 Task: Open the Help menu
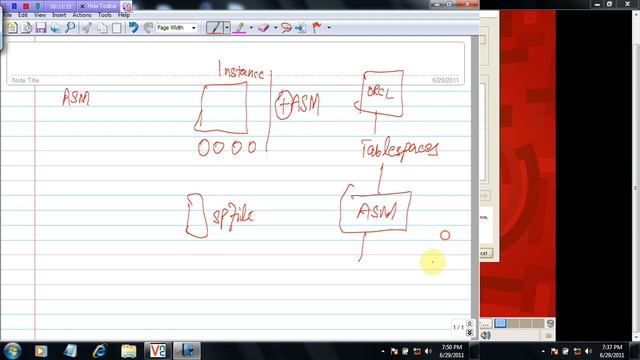(x=124, y=15)
